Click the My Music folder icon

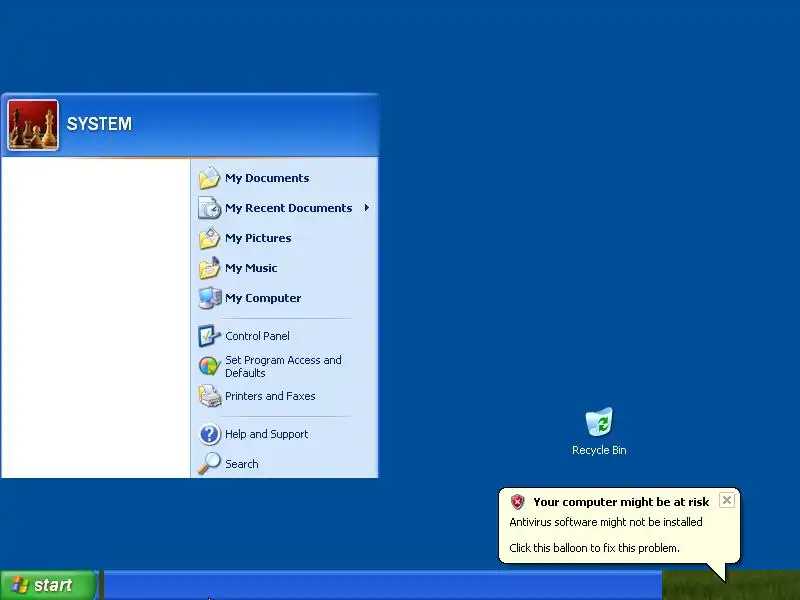tap(209, 268)
